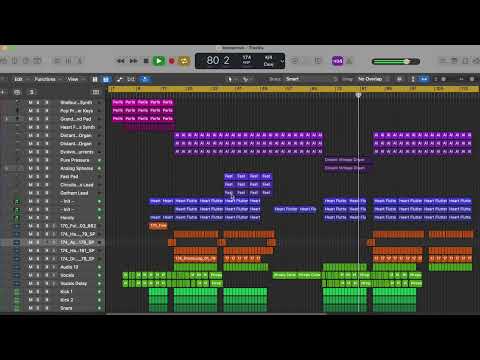Select the Fast Pad track name
The image size is (480, 360).
pos(69,177)
